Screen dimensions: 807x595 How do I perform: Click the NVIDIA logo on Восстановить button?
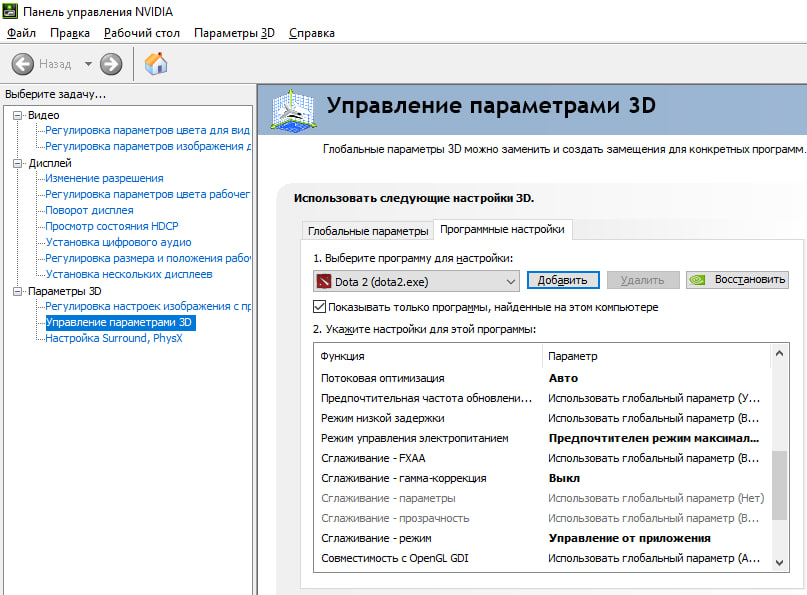[x=697, y=280]
